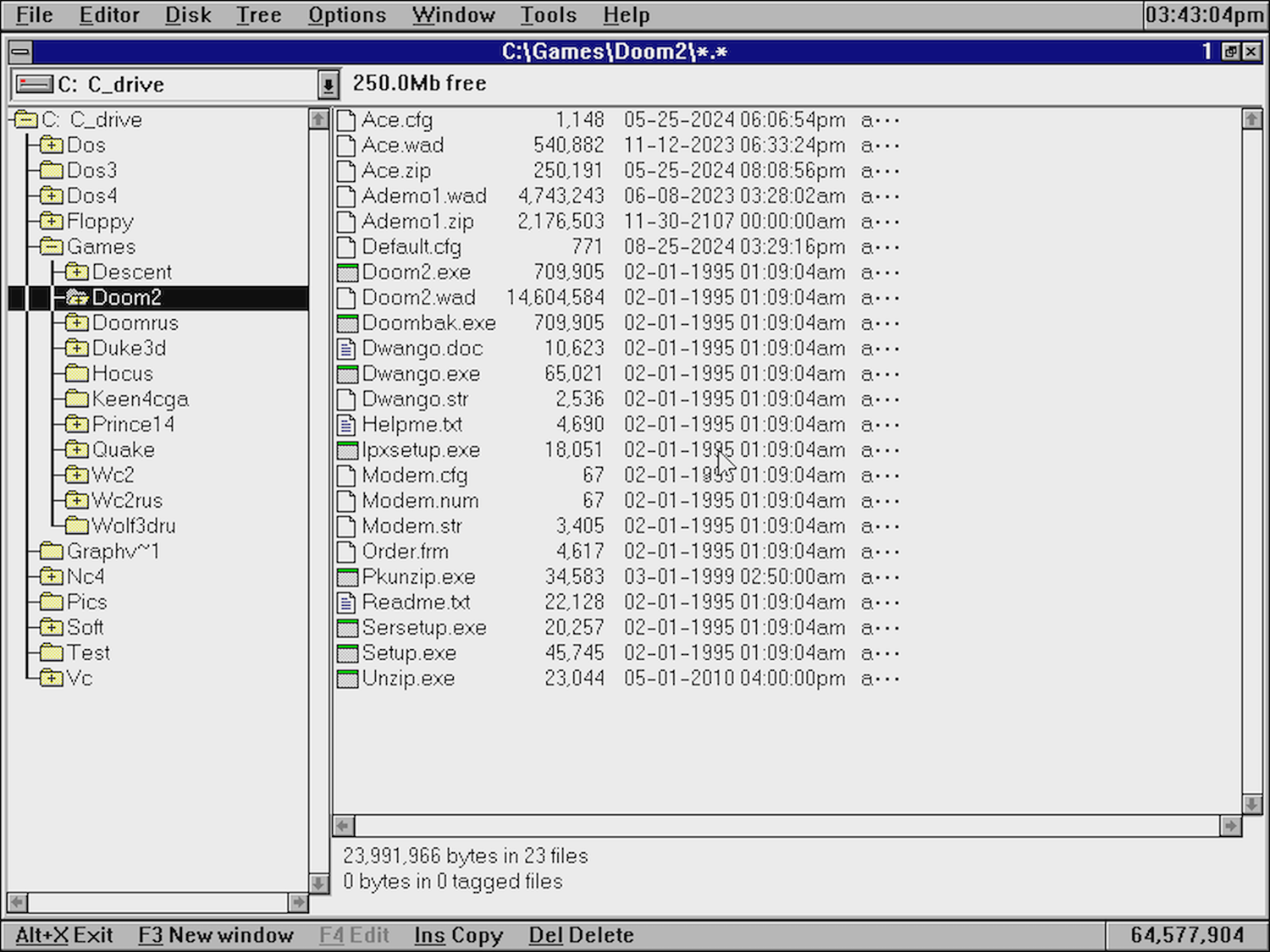Click the Default.cfg file icon
The height and width of the screenshot is (952, 1270).
coord(346,247)
